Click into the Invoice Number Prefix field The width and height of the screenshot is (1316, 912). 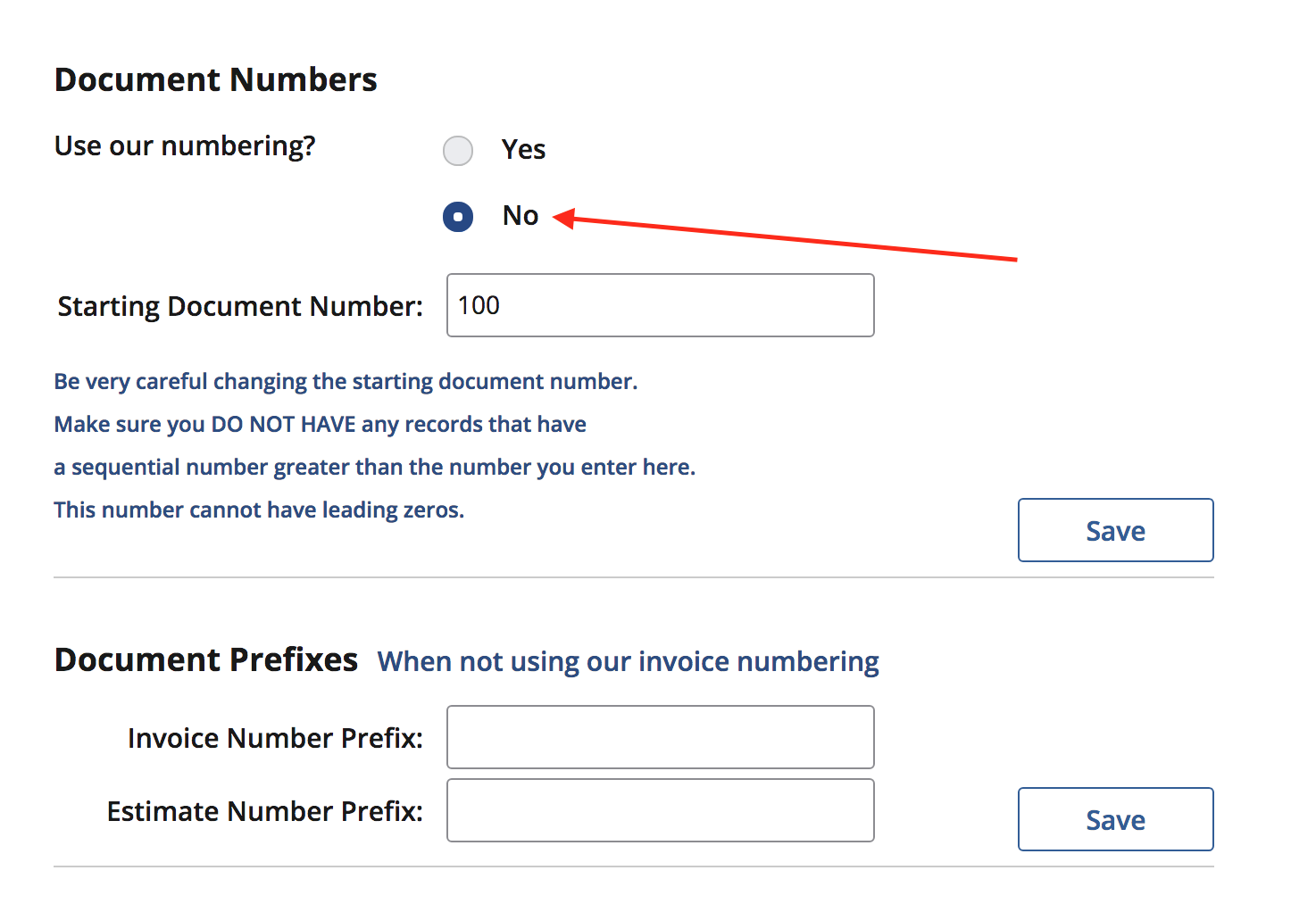pyautogui.click(x=660, y=737)
